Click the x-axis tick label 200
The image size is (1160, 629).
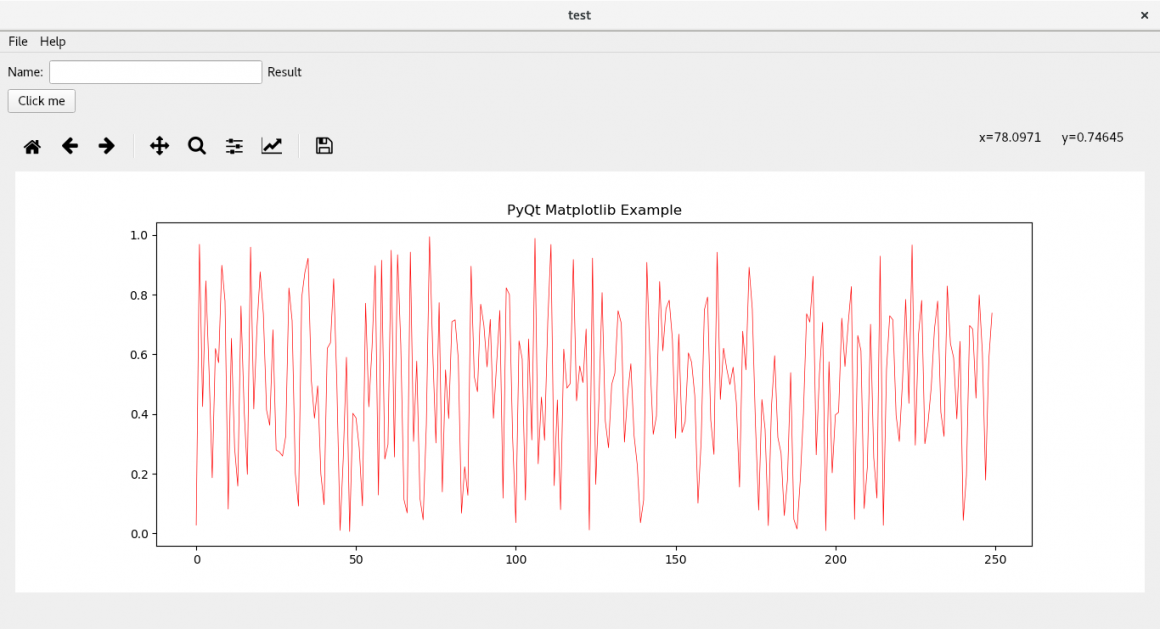pyautogui.click(x=835, y=559)
